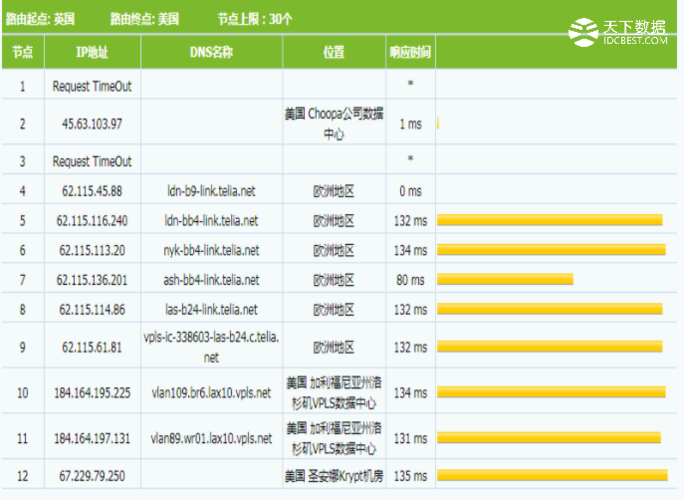The width and height of the screenshot is (684, 500).
Task: Select IP address 62.115.114.86
Action: pyautogui.click(x=92, y=310)
